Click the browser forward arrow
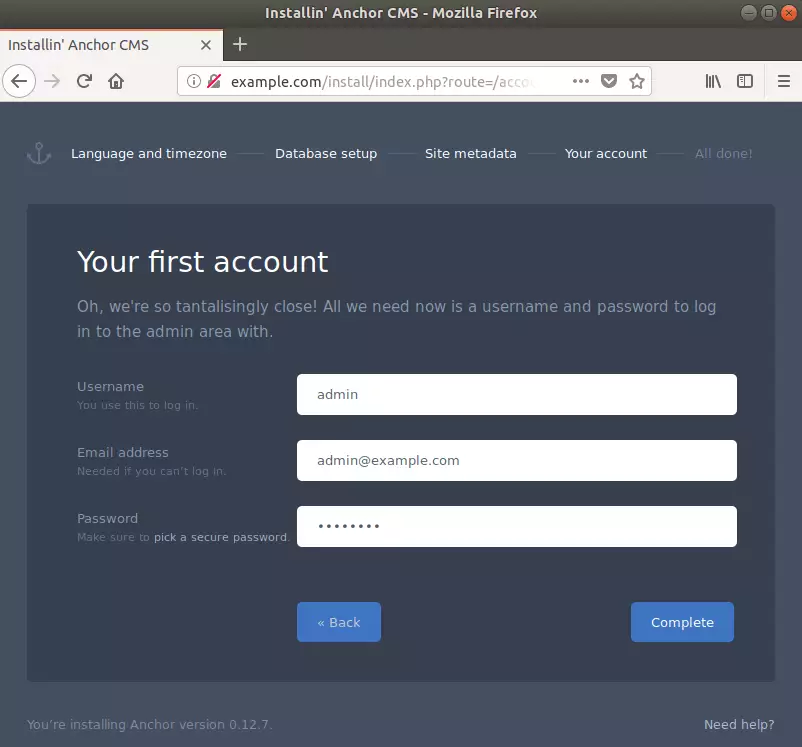802x747 pixels. point(52,81)
